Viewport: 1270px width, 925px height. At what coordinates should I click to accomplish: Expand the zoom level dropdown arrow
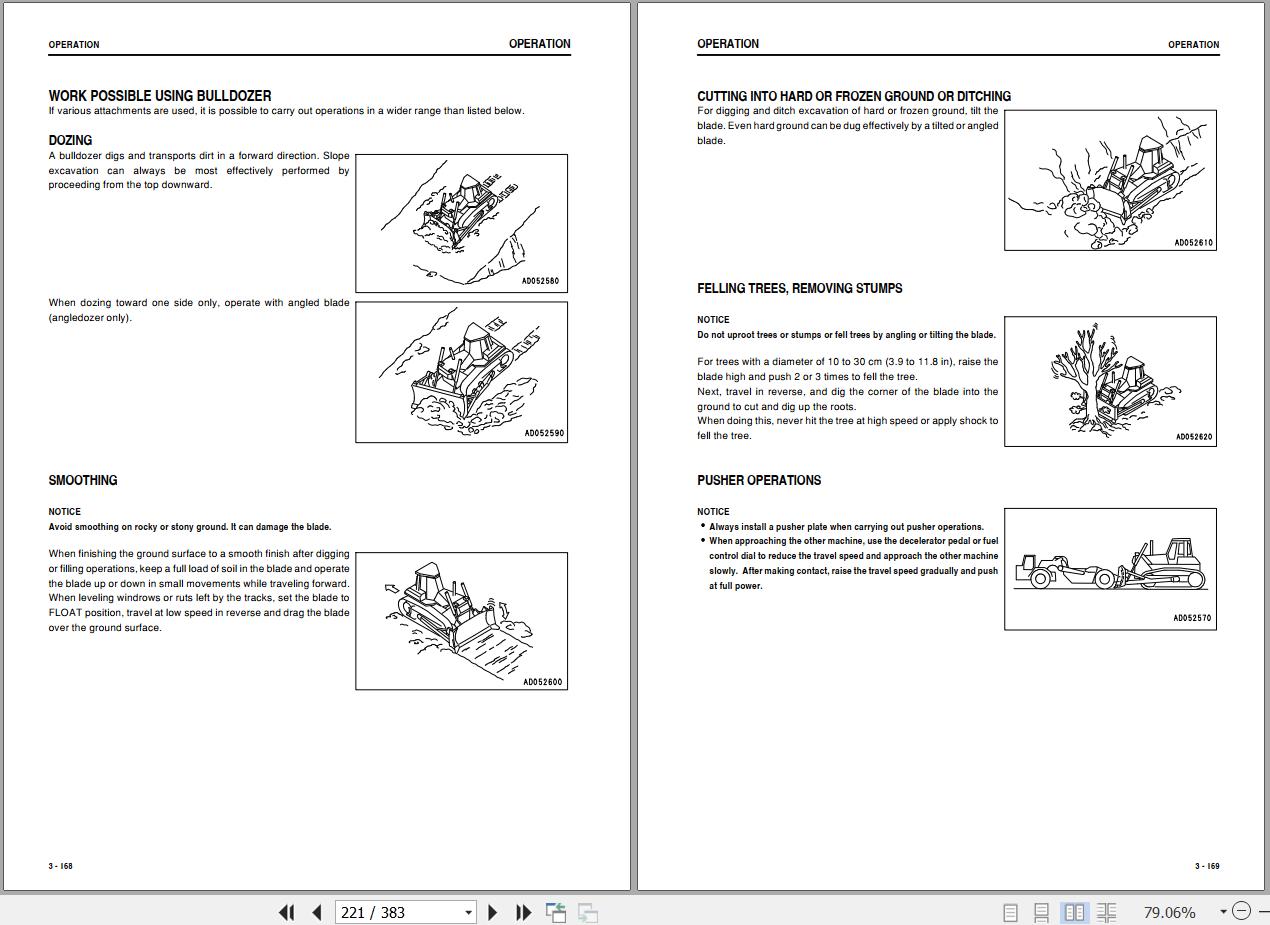click(1222, 912)
